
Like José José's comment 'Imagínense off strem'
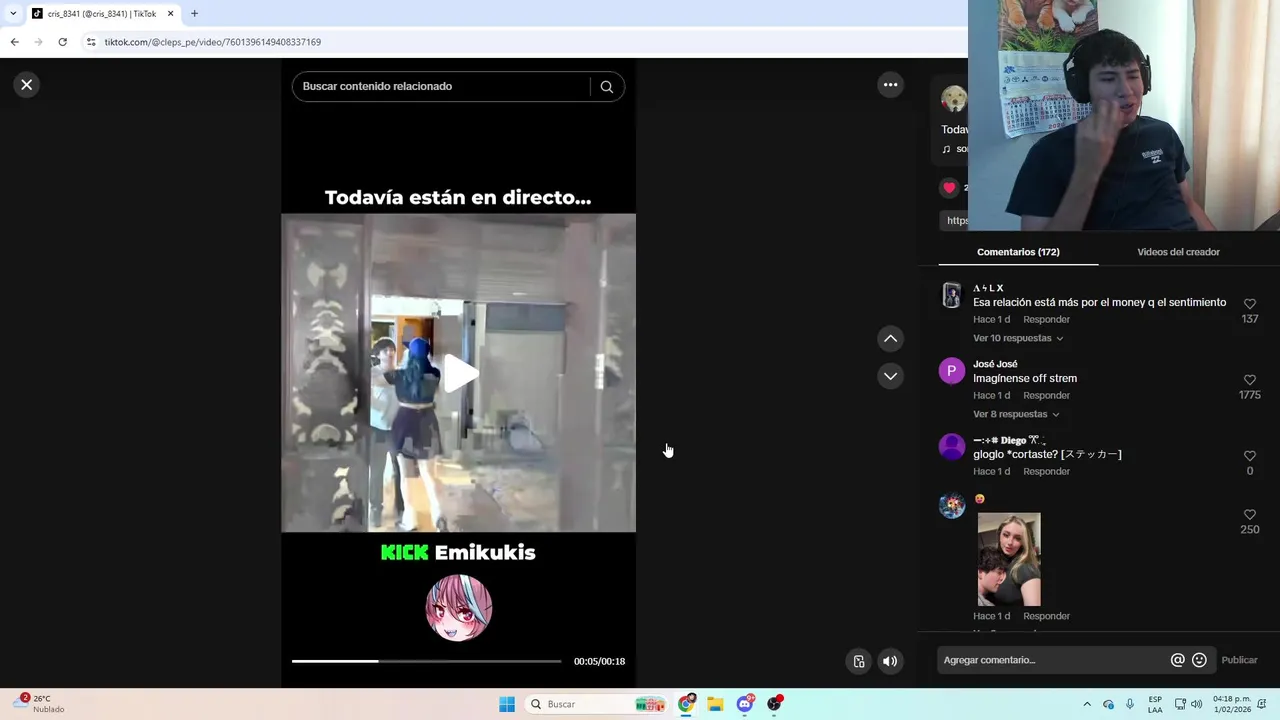point(1250,380)
